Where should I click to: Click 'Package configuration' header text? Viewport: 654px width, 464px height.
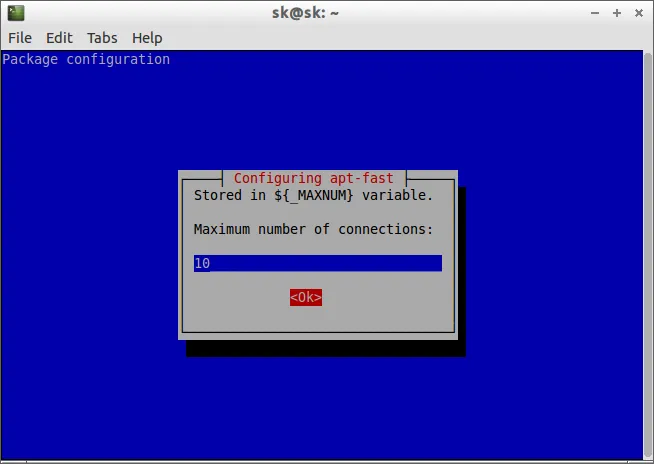click(x=86, y=59)
